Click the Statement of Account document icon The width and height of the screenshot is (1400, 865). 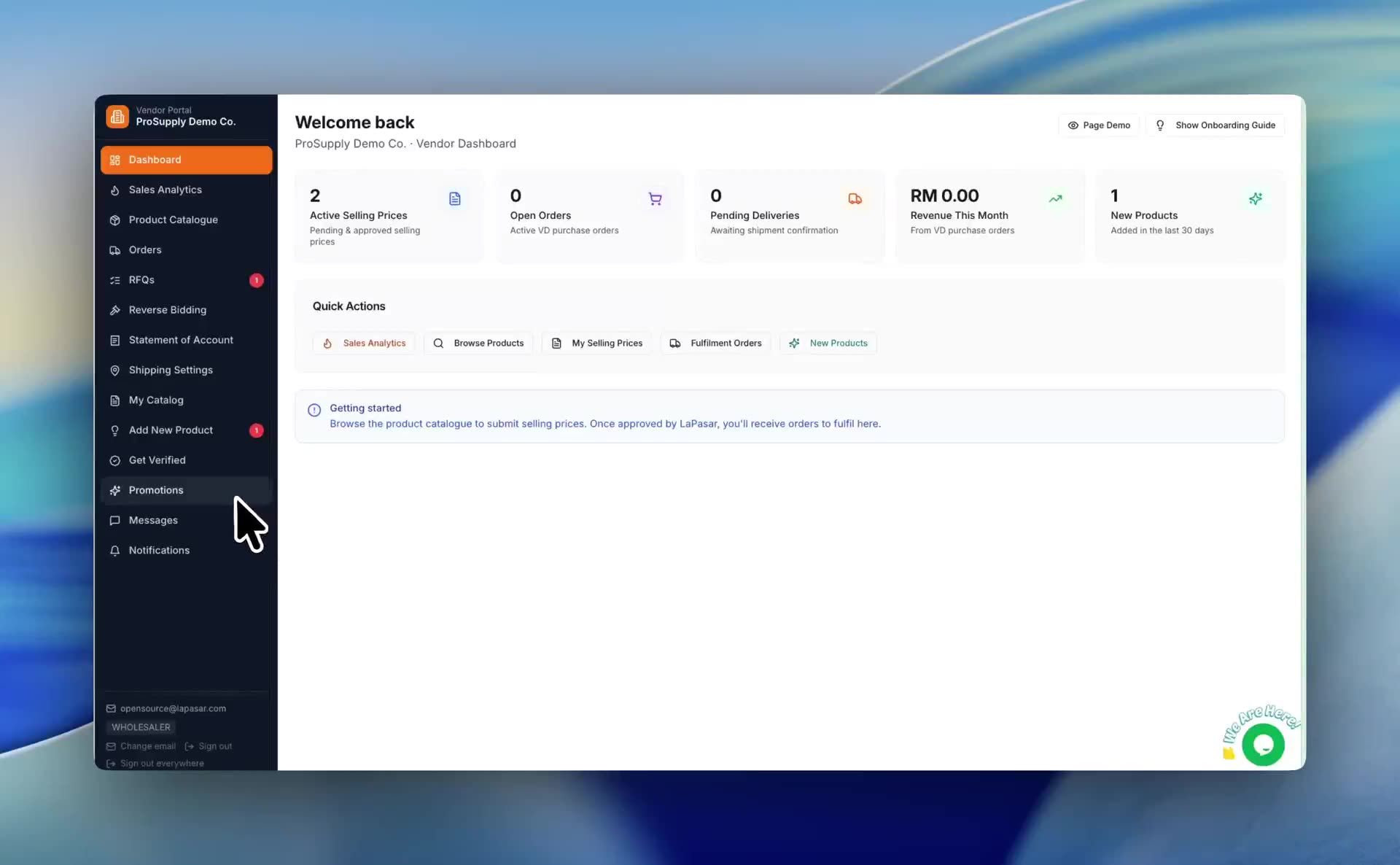114,340
